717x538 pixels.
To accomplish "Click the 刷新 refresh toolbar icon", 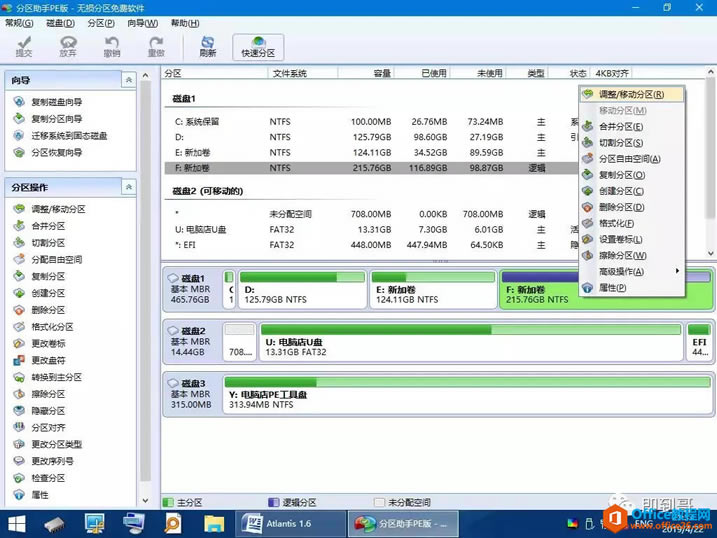I will click(x=208, y=47).
